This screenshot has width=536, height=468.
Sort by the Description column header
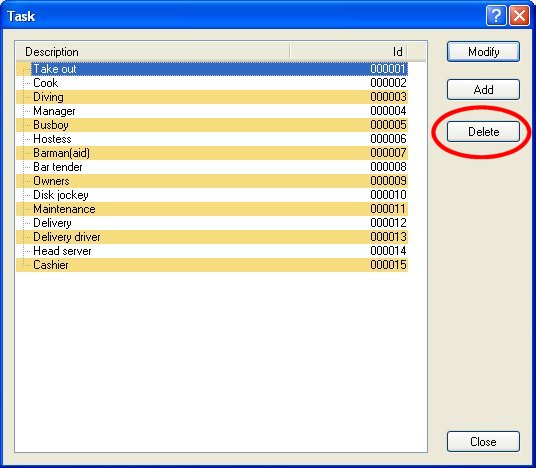(x=153, y=52)
